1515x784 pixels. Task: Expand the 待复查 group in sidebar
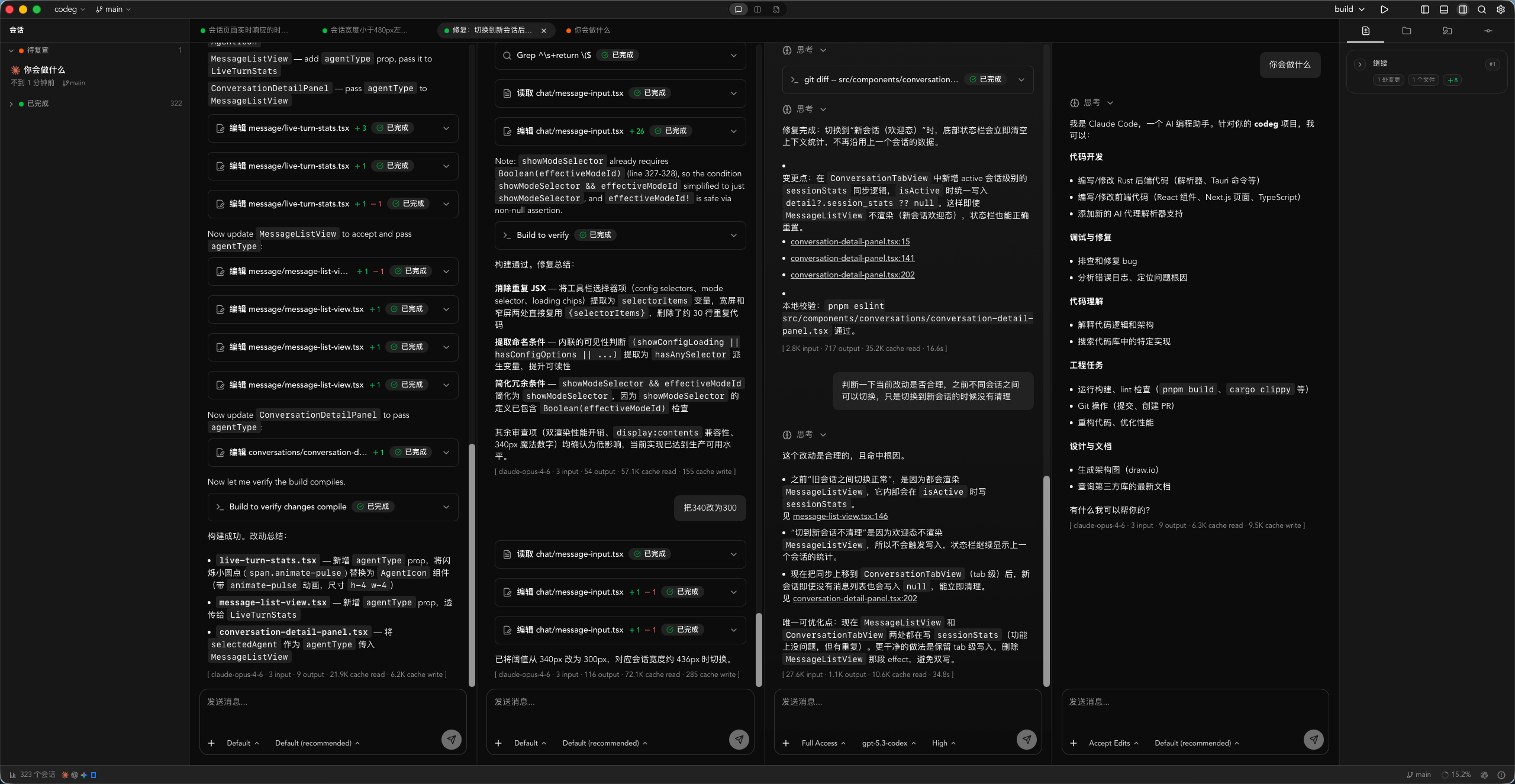tap(95, 50)
